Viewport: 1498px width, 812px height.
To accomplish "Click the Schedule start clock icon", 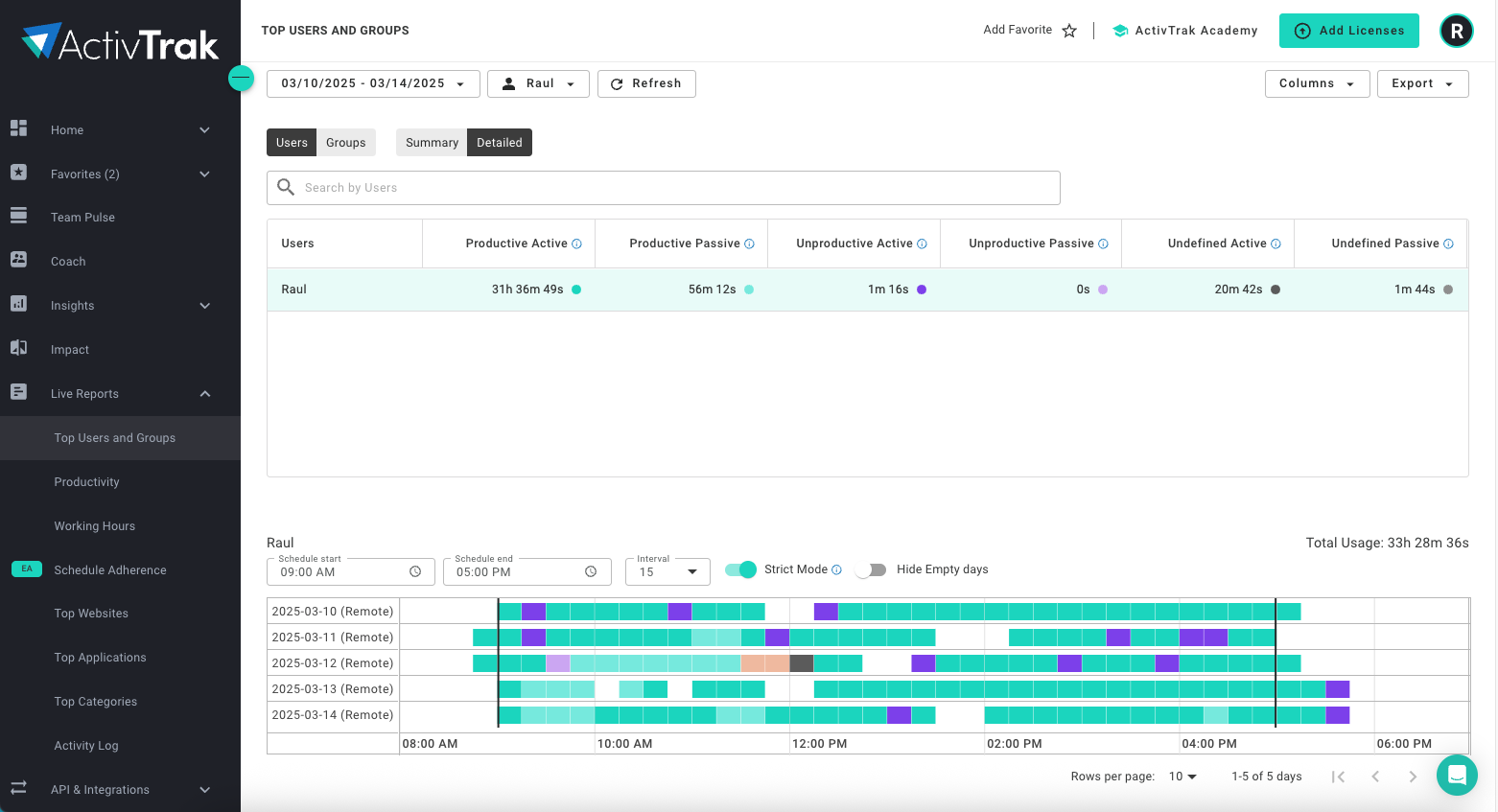I will click(415, 571).
